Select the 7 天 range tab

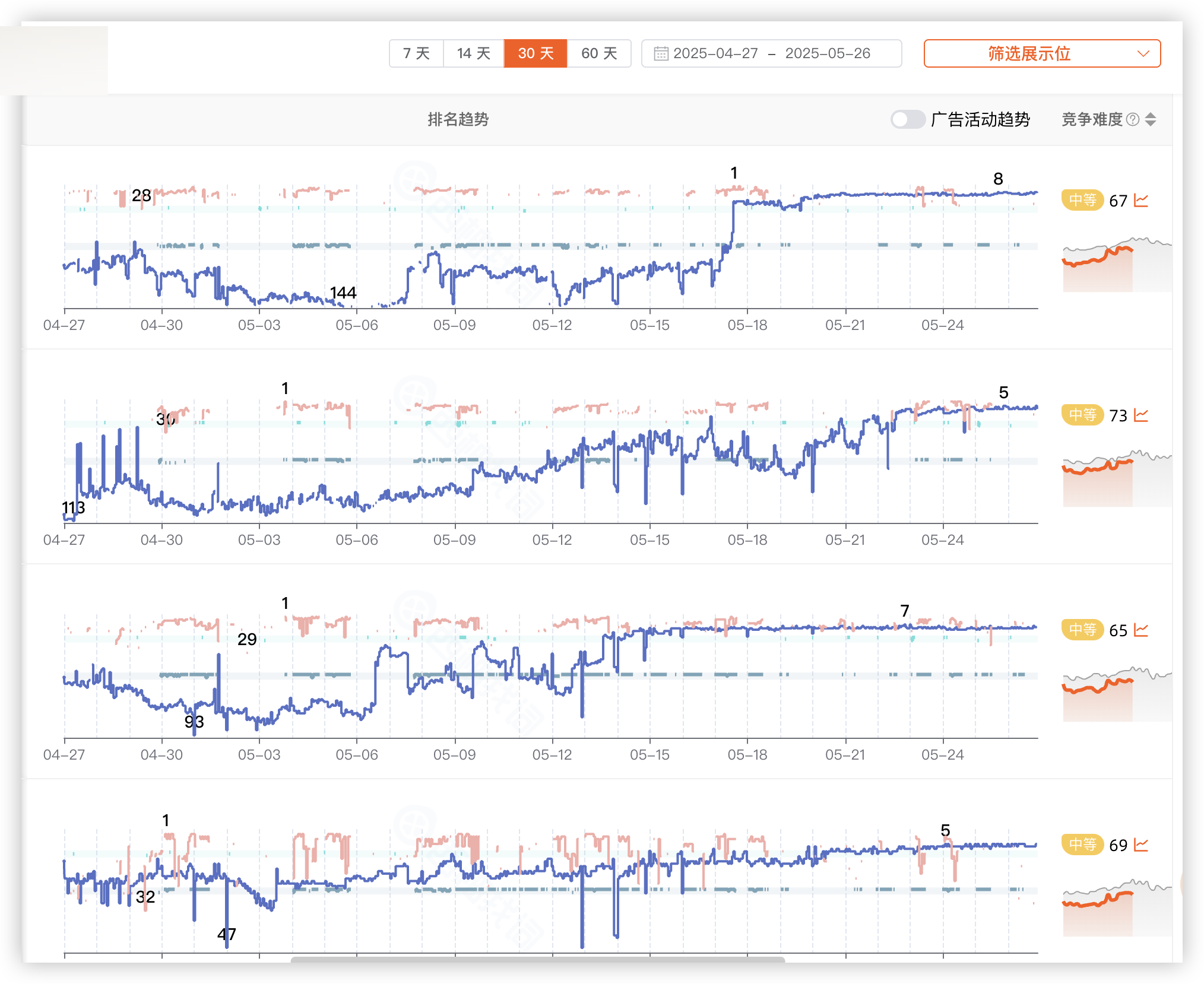pos(416,53)
